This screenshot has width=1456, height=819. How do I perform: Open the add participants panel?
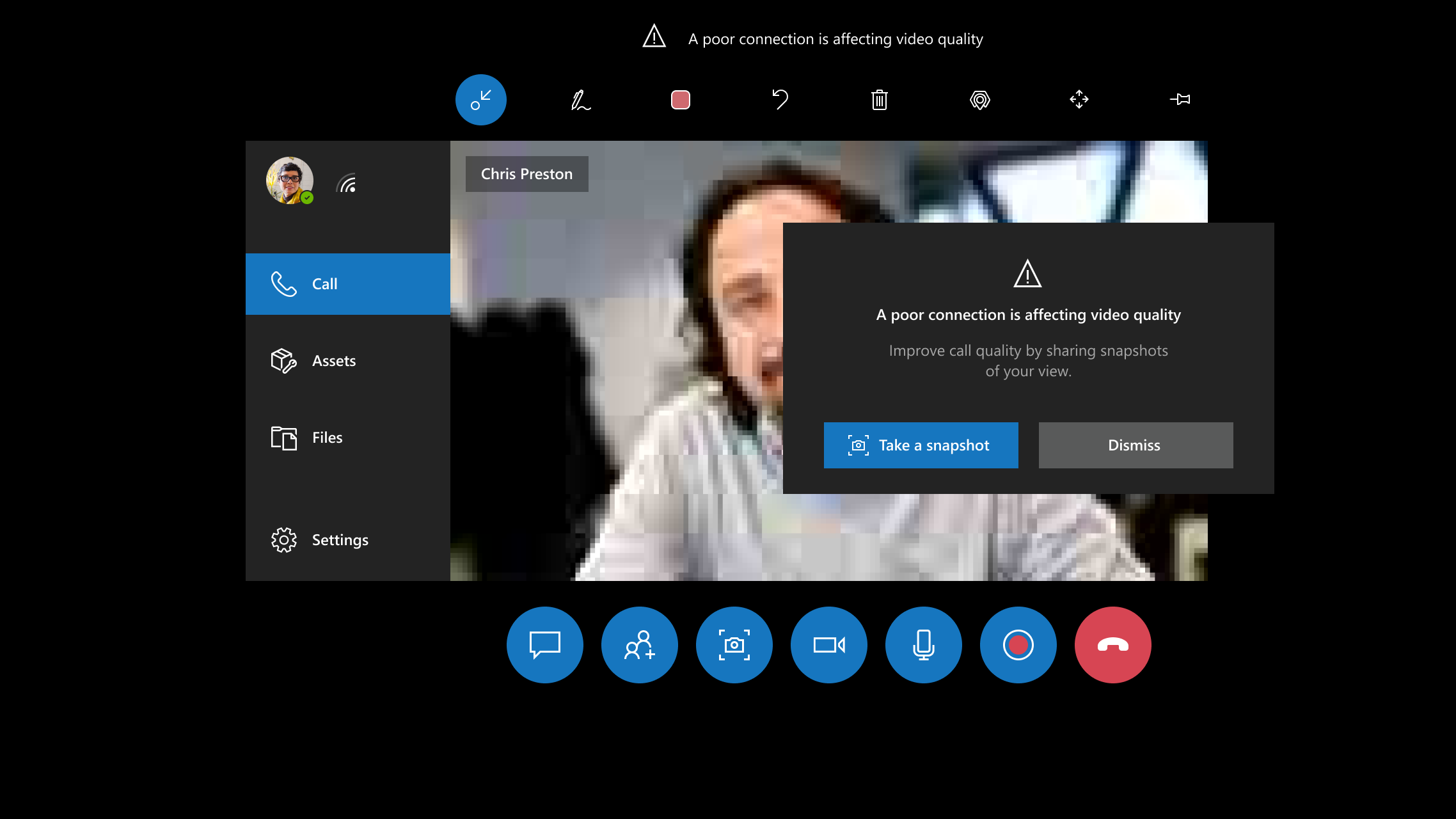[639, 644]
